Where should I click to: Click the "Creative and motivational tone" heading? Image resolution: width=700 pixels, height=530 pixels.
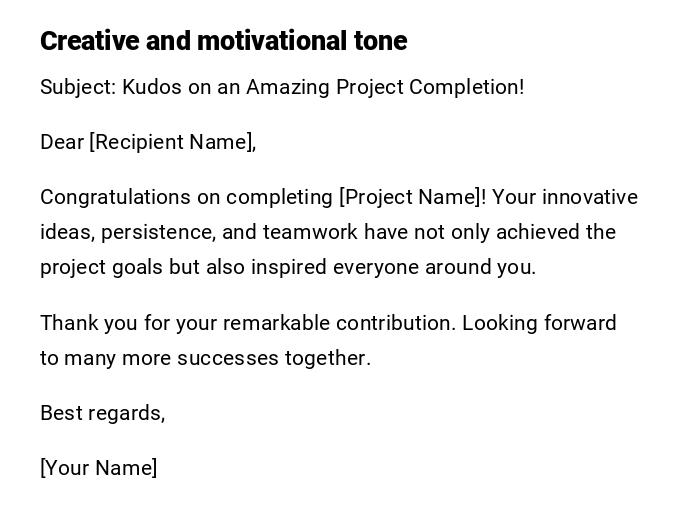point(223,41)
